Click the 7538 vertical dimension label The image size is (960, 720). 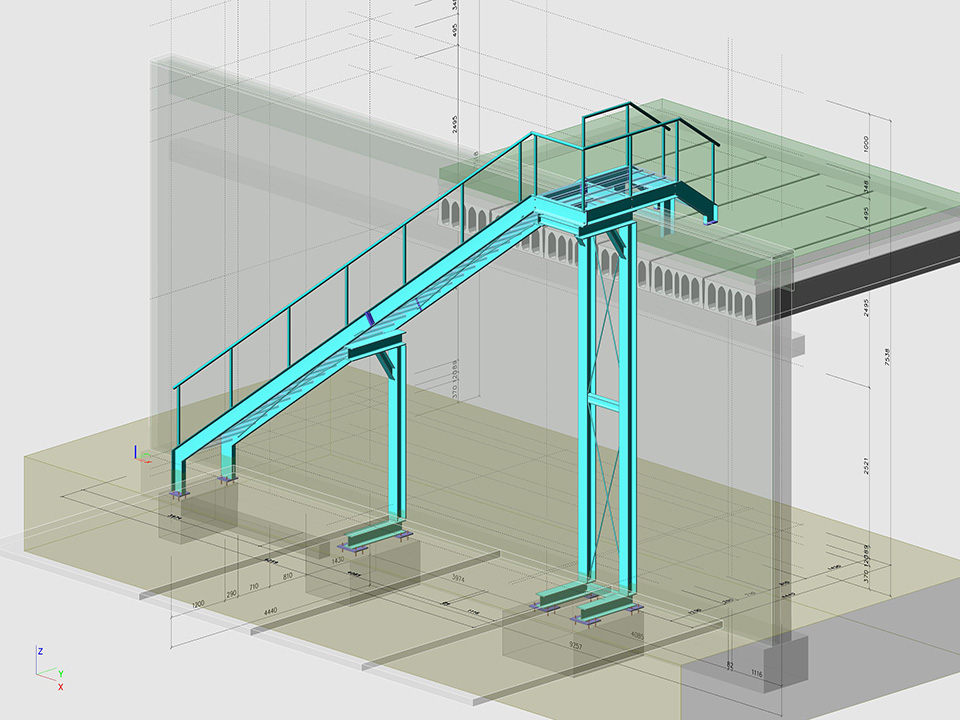click(887, 357)
